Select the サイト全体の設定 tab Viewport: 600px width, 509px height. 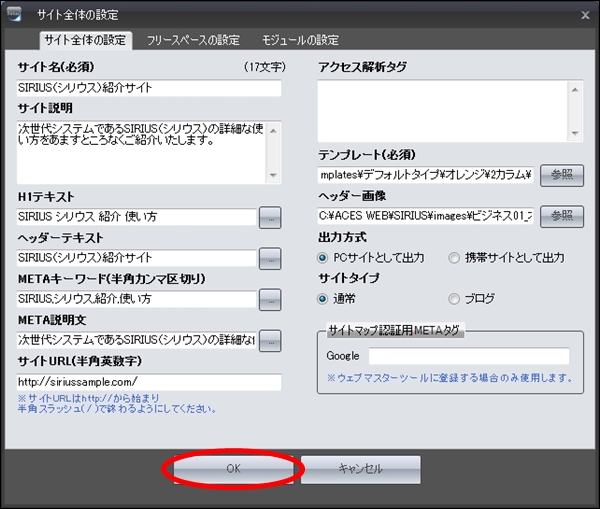86,40
